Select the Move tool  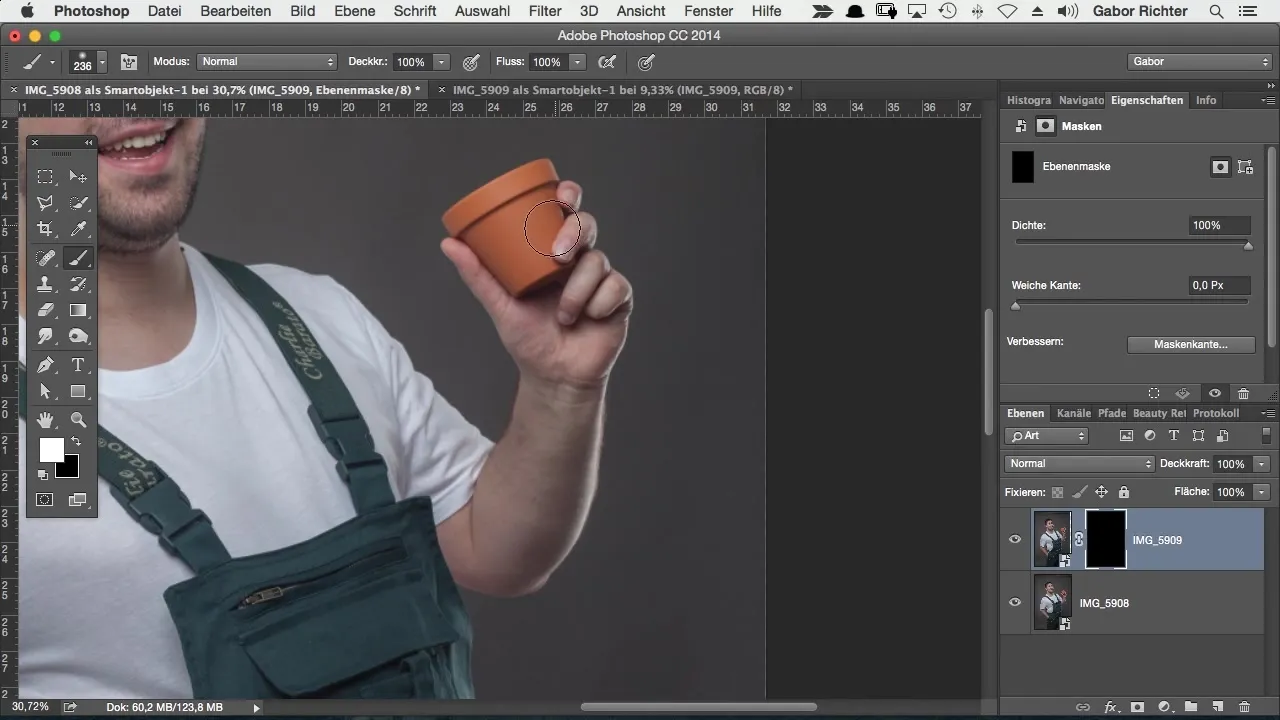tap(78, 177)
